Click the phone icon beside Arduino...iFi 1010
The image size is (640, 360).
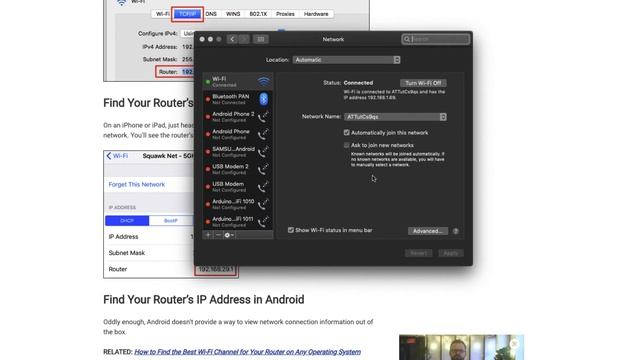[x=264, y=204]
